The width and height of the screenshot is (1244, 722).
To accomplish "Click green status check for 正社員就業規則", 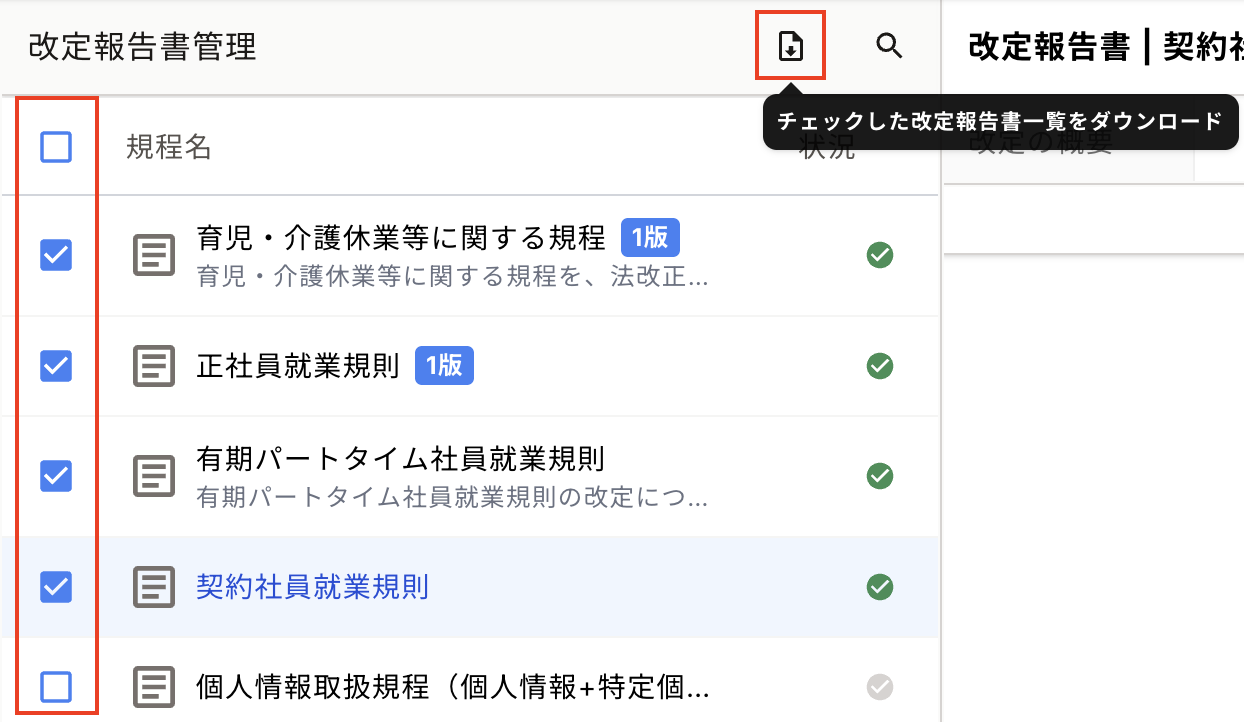I will (880, 366).
